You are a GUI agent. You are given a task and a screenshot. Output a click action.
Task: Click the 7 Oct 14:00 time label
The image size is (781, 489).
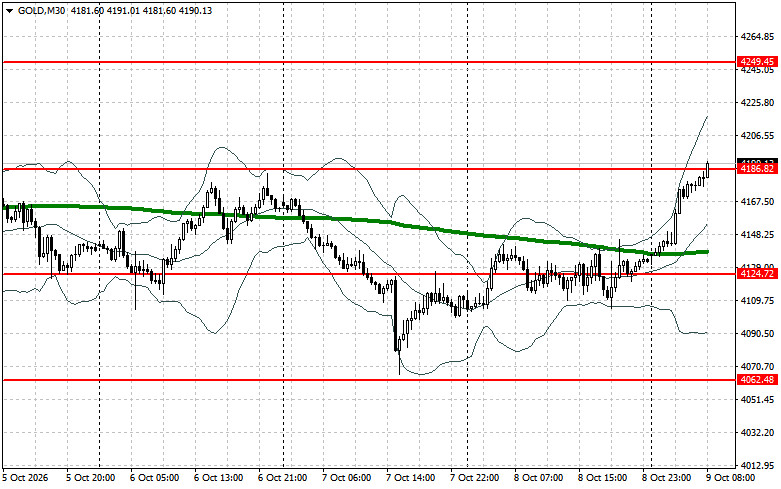tap(410, 478)
